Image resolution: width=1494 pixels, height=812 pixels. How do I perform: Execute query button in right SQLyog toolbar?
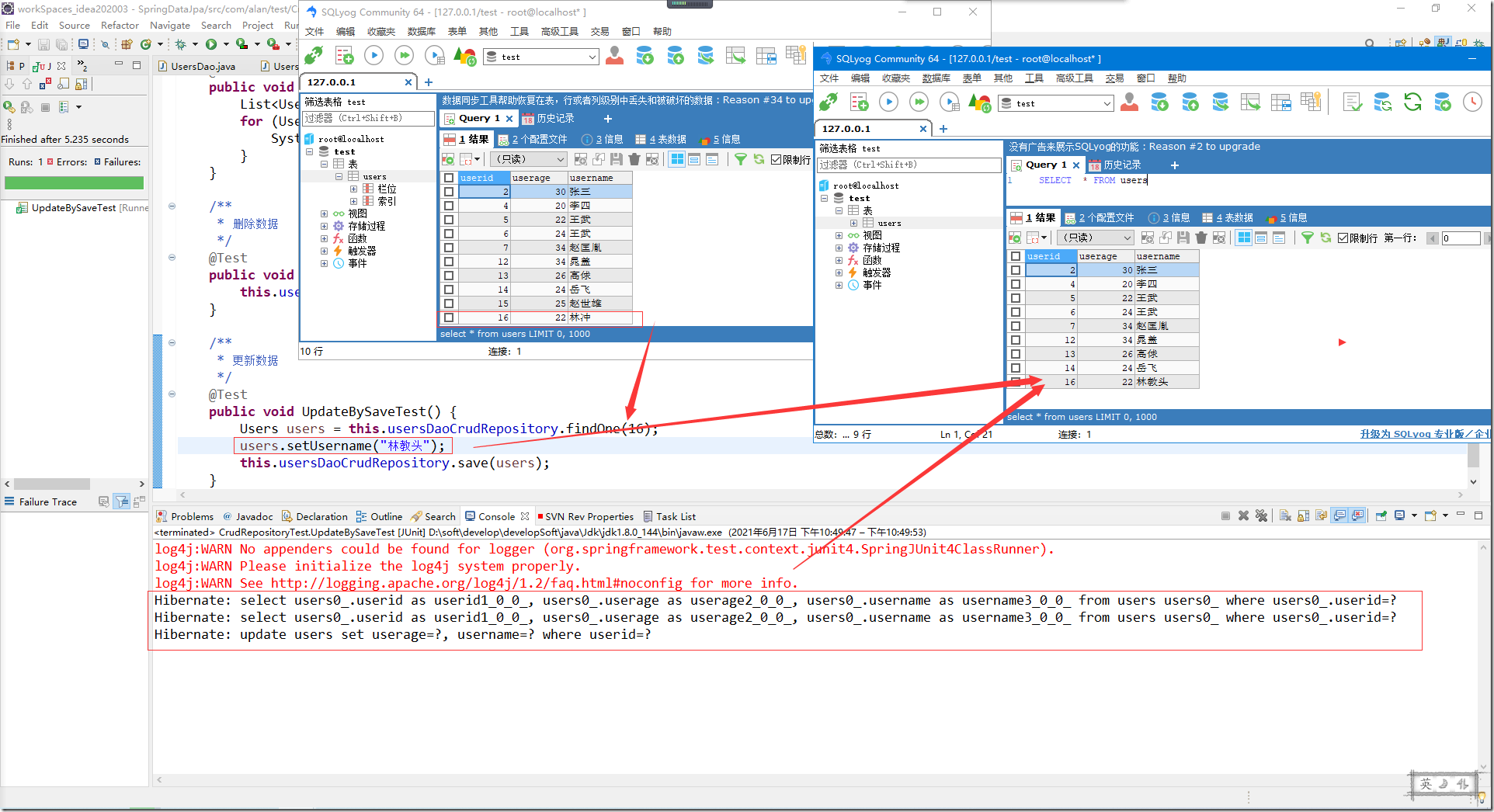click(889, 102)
